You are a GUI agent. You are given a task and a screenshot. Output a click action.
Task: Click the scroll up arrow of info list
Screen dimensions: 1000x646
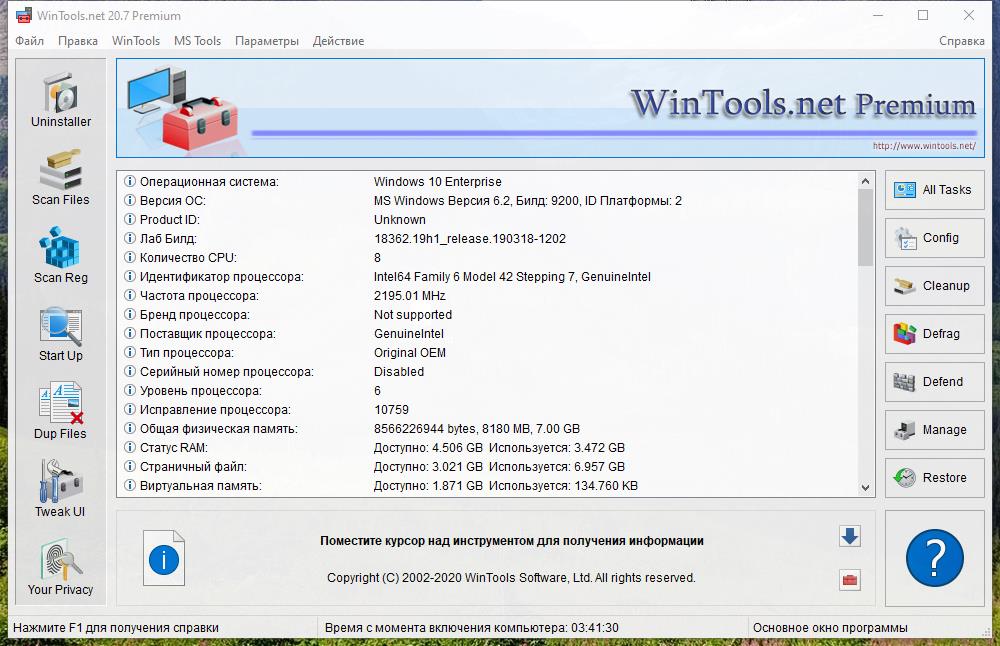coord(865,181)
